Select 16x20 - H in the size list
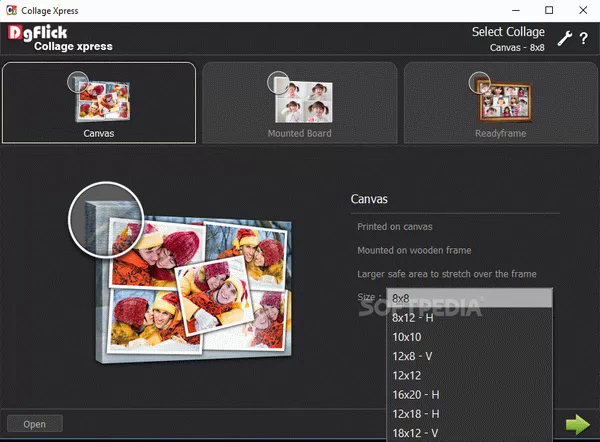This screenshot has width=600, height=442. (470, 395)
